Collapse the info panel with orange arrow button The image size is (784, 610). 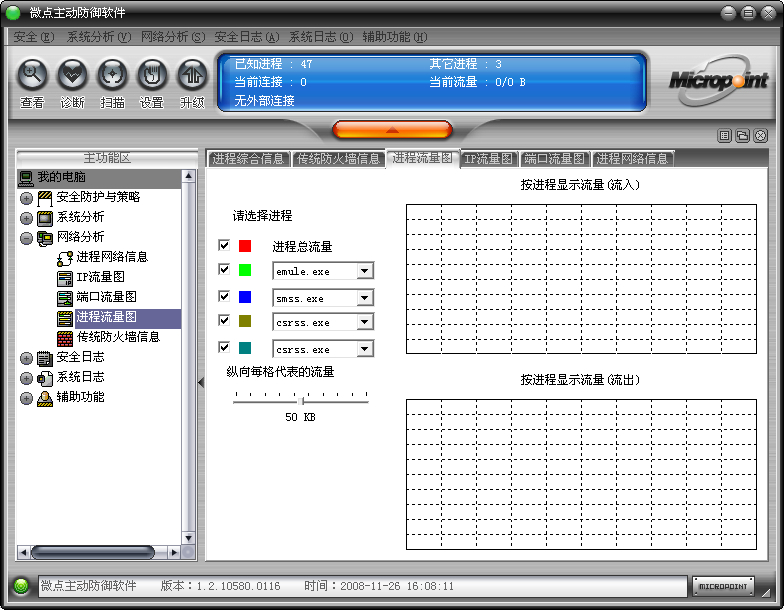pyautogui.click(x=392, y=130)
